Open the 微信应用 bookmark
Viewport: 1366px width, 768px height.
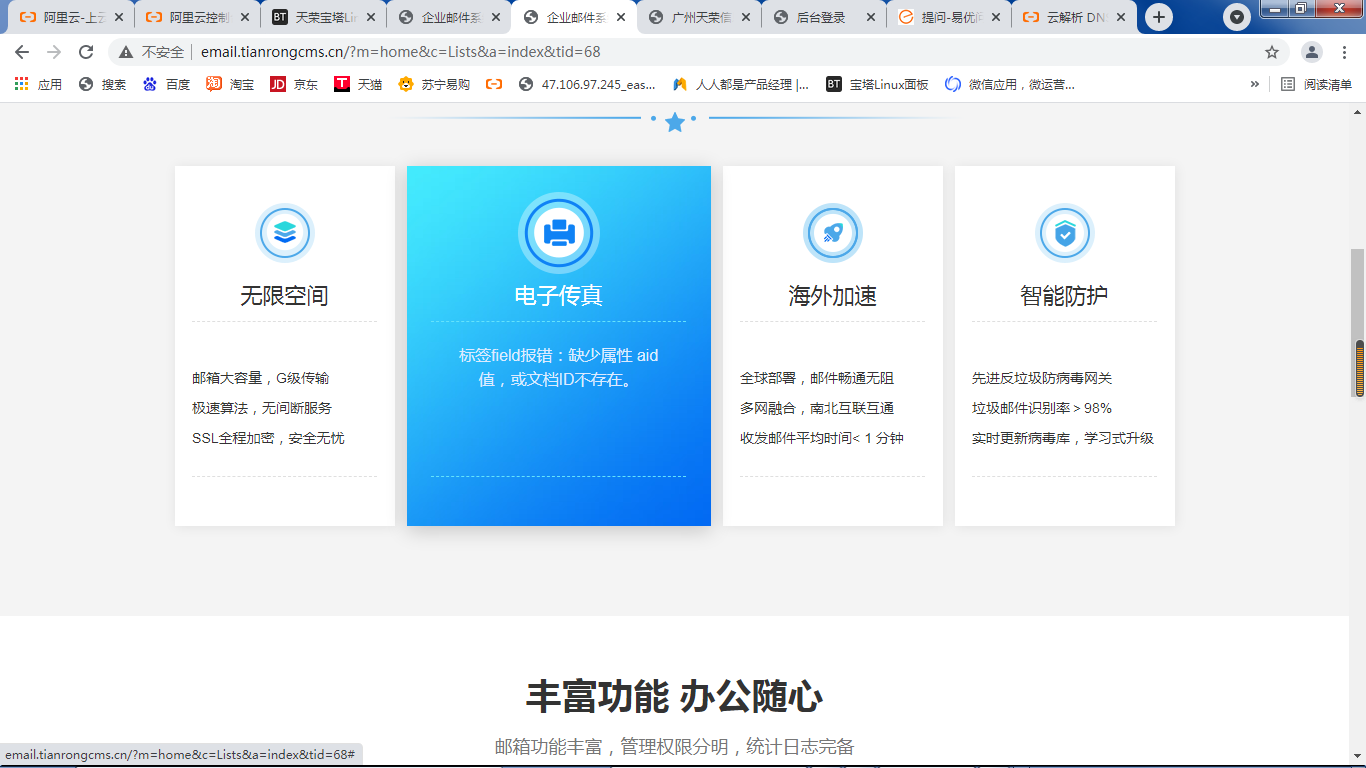[x=1010, y=85]
